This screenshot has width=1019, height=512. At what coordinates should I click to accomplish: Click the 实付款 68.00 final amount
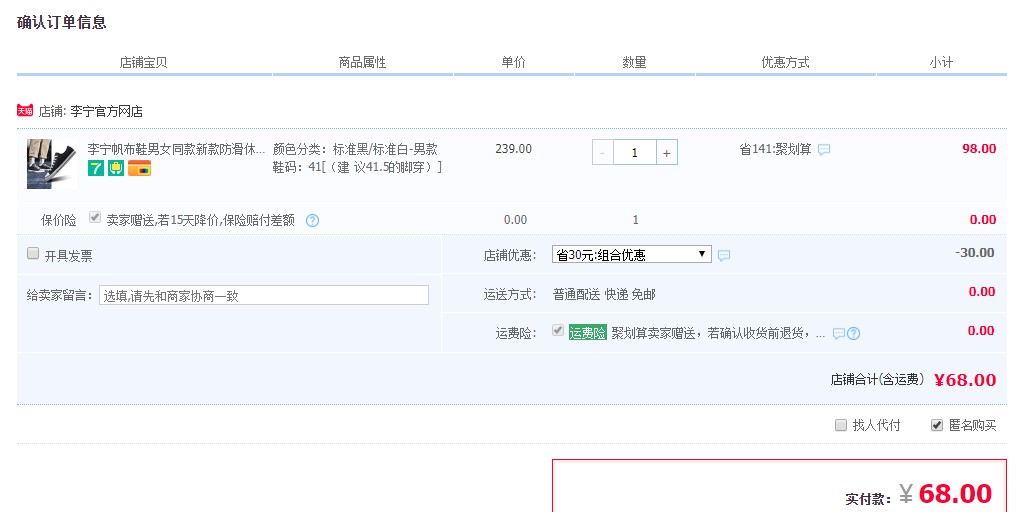pos(946,494)
